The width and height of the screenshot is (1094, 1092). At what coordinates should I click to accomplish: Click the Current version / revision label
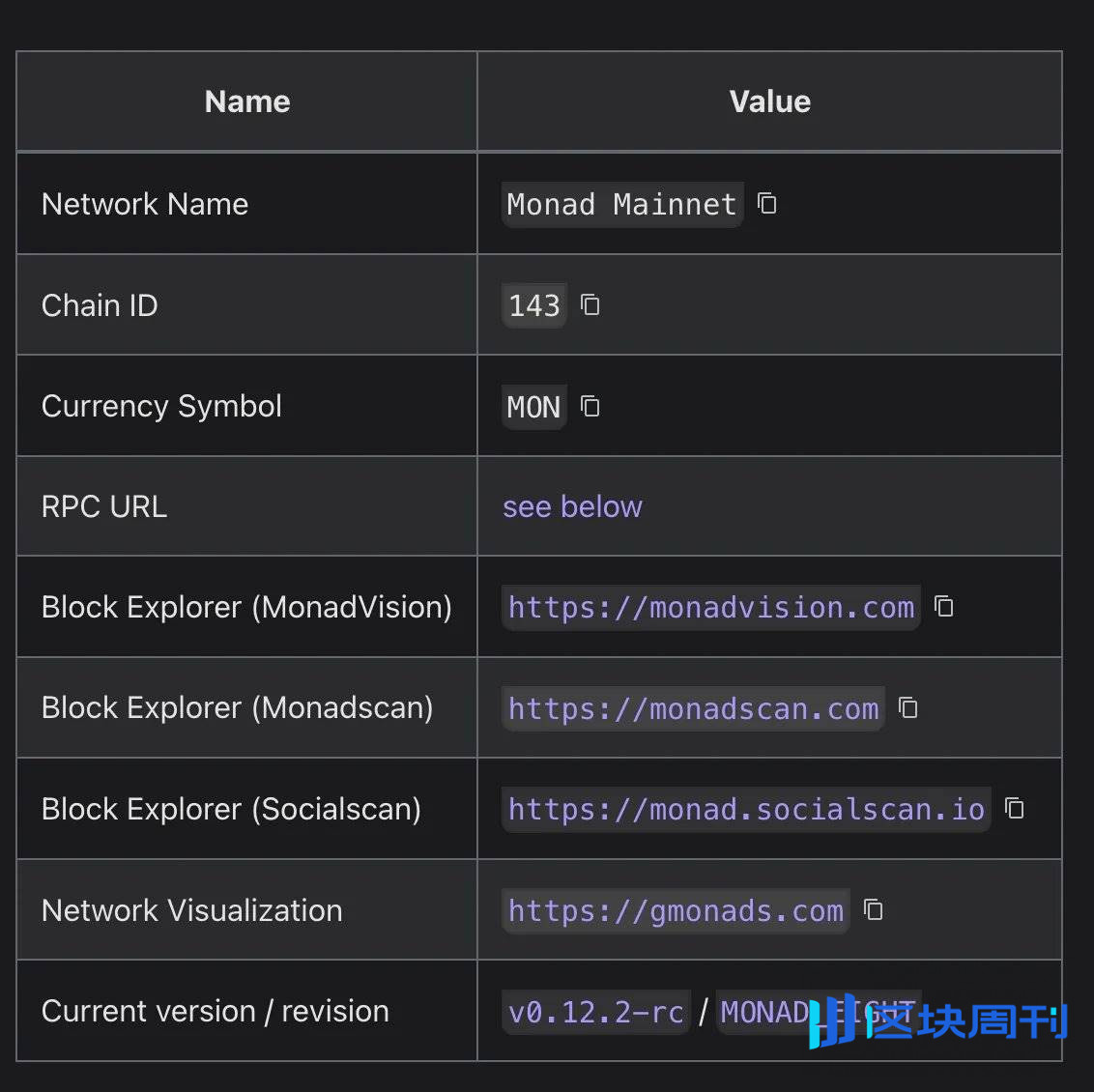[x=216, y=1011]
